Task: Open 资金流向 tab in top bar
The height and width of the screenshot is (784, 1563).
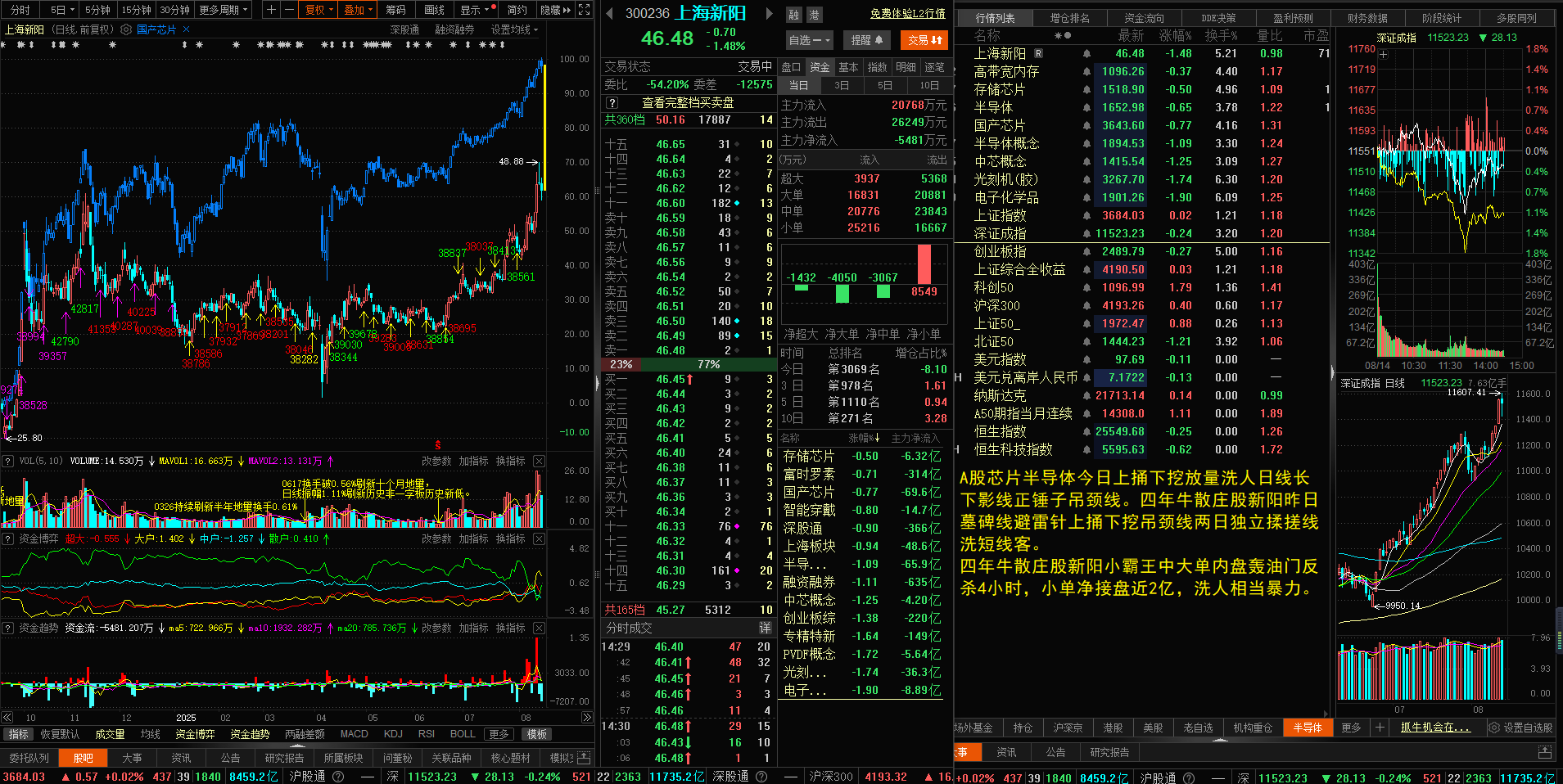Action: pyautogui.click(x=1144, y=18)
